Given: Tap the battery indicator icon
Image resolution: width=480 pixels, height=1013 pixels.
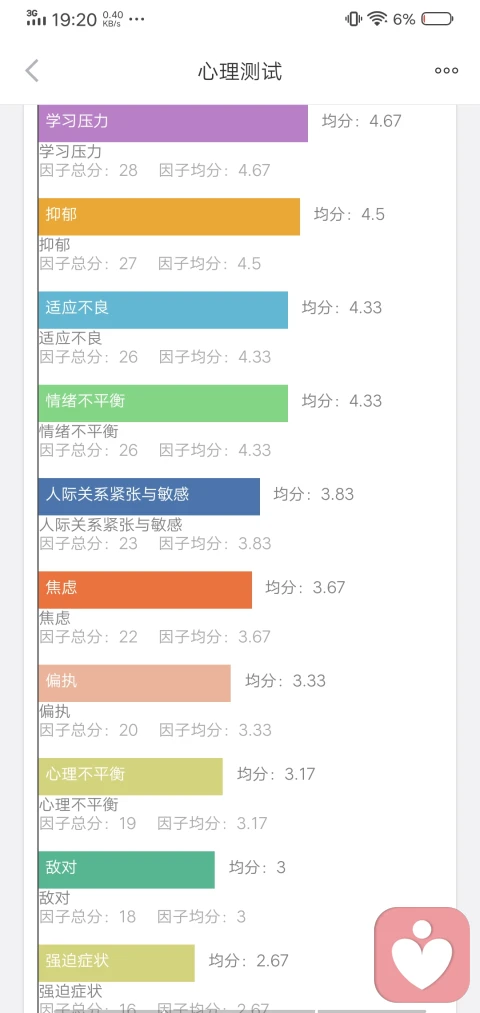Looking at the screenshot, I should point(437,19).
